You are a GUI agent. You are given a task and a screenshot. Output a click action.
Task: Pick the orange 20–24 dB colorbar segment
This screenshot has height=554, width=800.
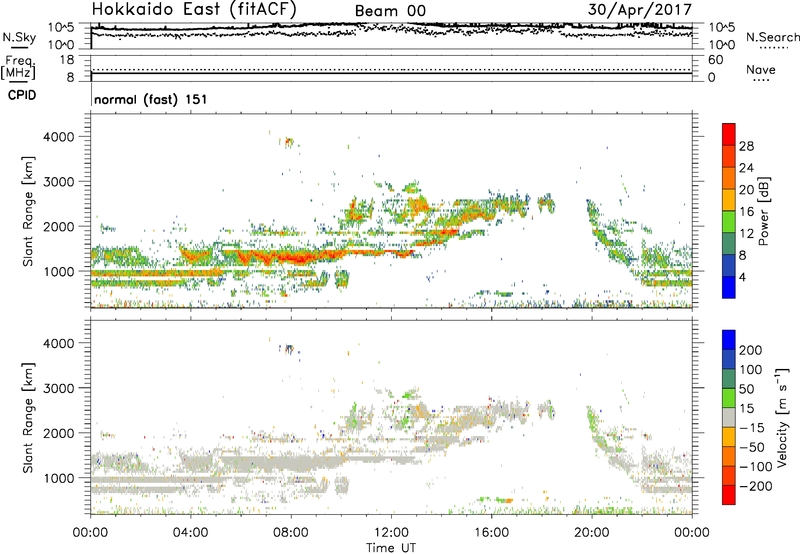[729, 178]
